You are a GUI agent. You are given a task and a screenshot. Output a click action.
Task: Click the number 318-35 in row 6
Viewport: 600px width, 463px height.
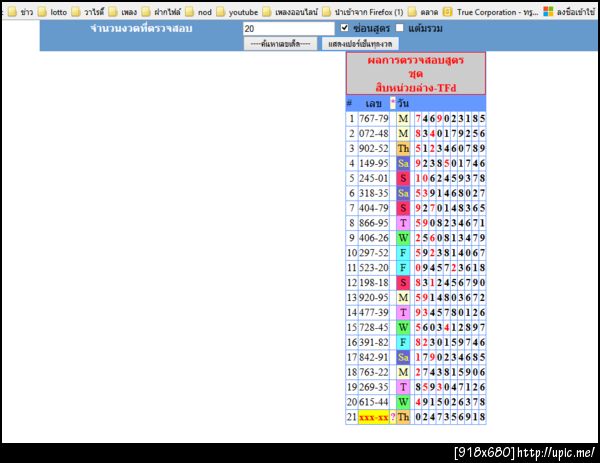[374, 193]
